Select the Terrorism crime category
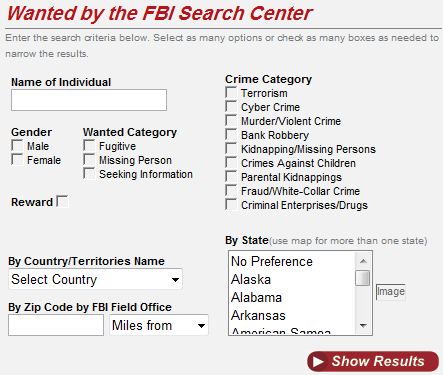 click(231, 93)
